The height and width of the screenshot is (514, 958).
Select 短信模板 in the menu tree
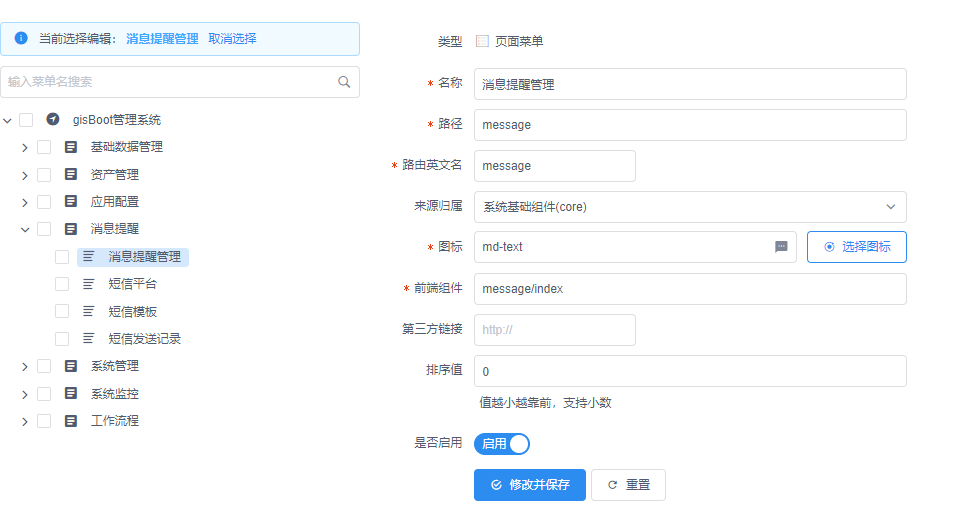133,311
